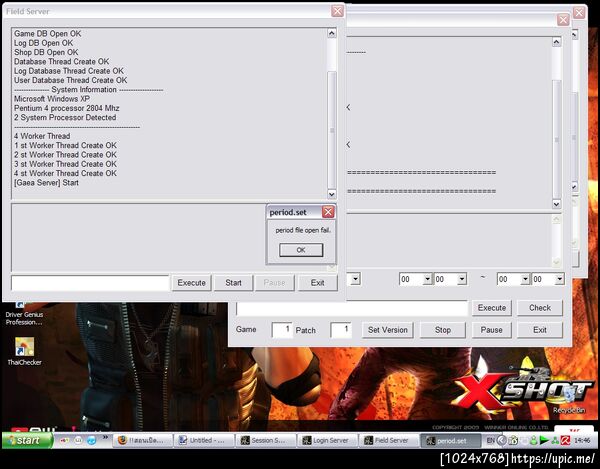Expand the quick launch chevron
Image resolution: width=600 pixels, height=469 pixels.
105,437
